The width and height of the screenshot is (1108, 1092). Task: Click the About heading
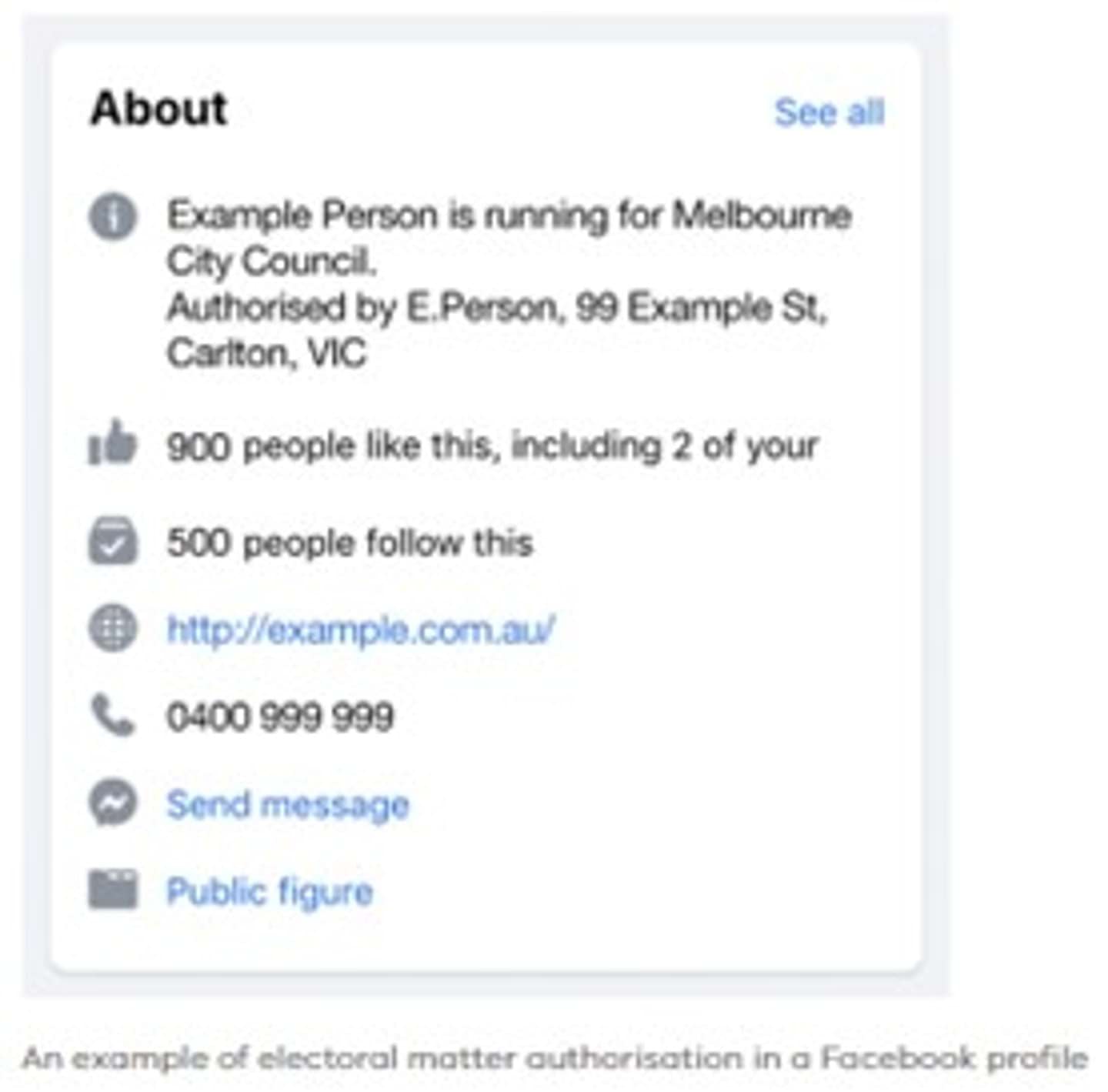click(159, 108)
